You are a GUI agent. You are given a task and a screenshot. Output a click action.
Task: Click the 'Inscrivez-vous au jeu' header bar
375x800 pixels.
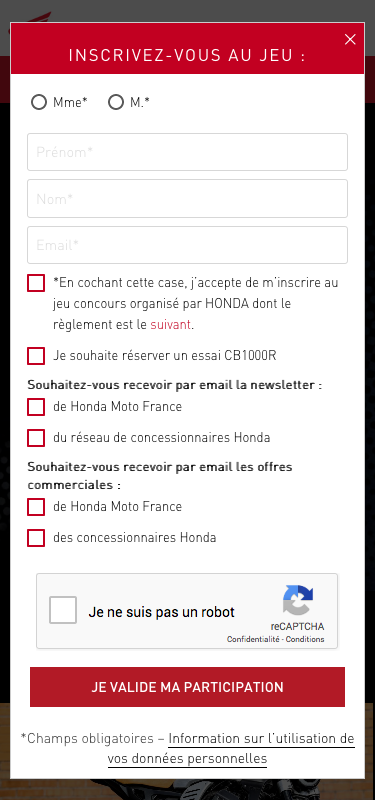pos(187,48)
